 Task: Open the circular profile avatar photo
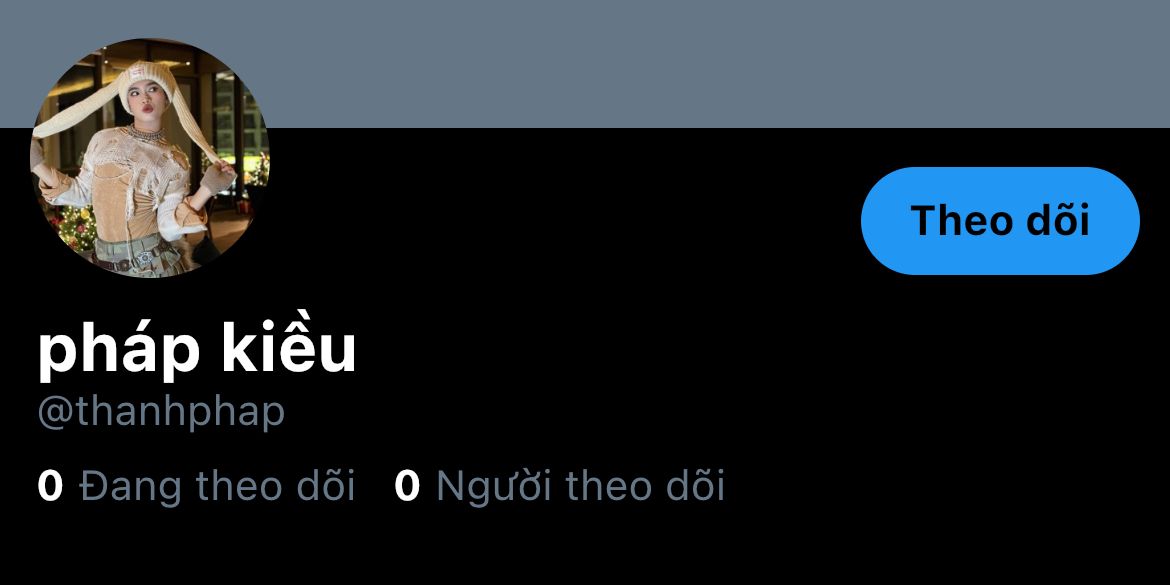pyautogui.click(x=149, y=157)
